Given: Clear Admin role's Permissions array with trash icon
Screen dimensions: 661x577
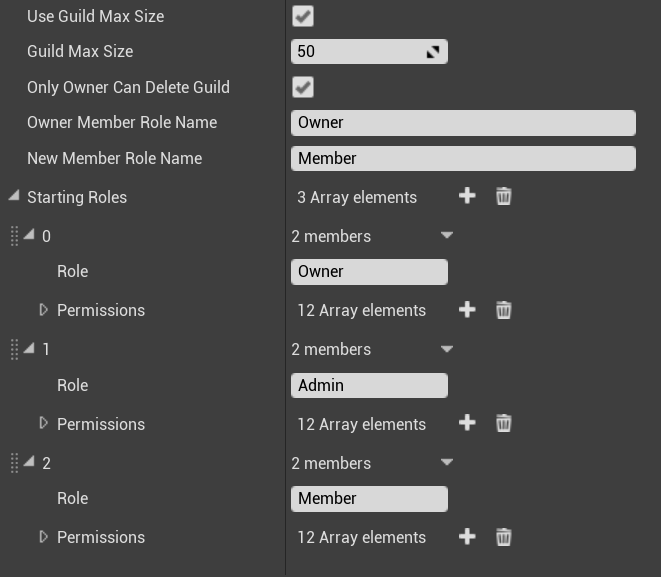Looking at the screenshot, I should point(504,424).
